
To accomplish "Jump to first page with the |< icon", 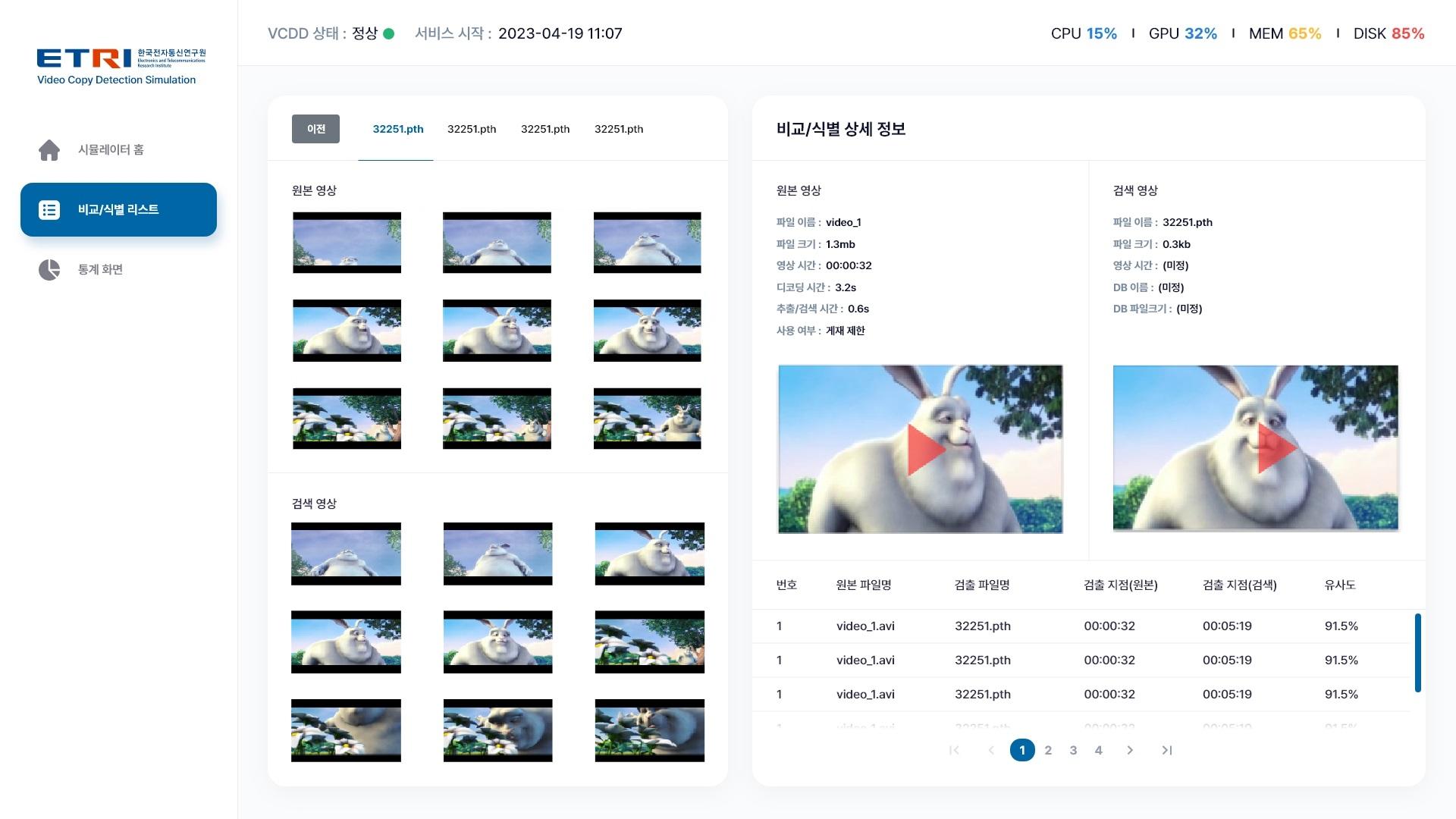I will (954, 750).
